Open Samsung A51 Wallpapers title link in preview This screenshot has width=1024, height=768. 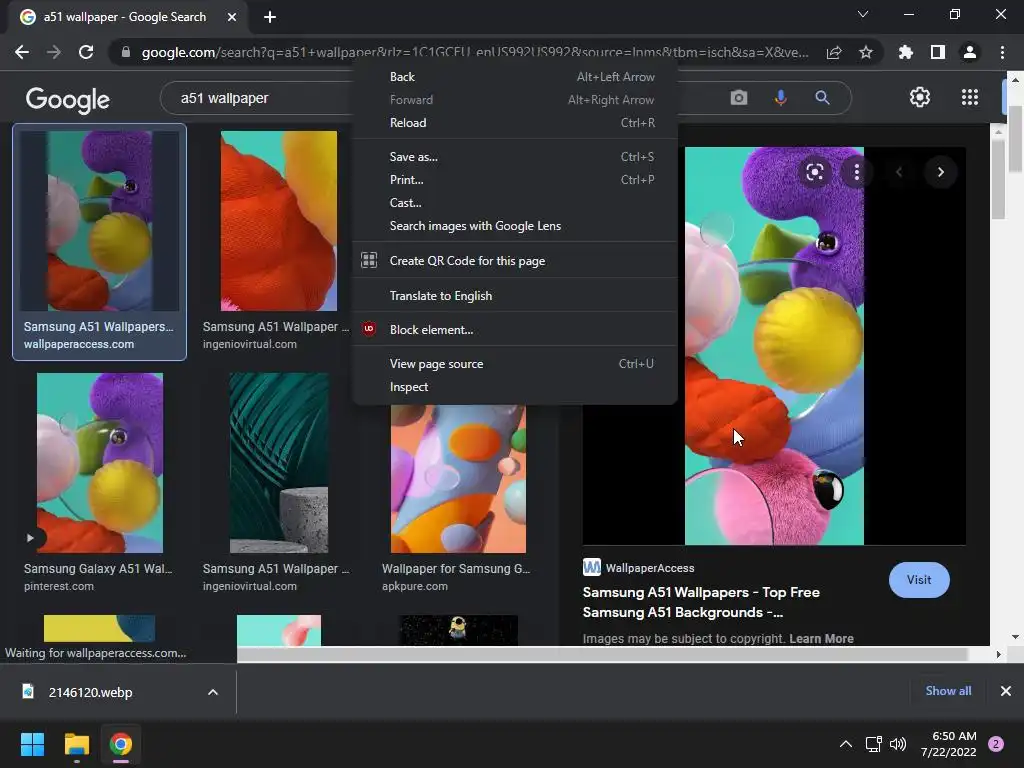(701, 602)
